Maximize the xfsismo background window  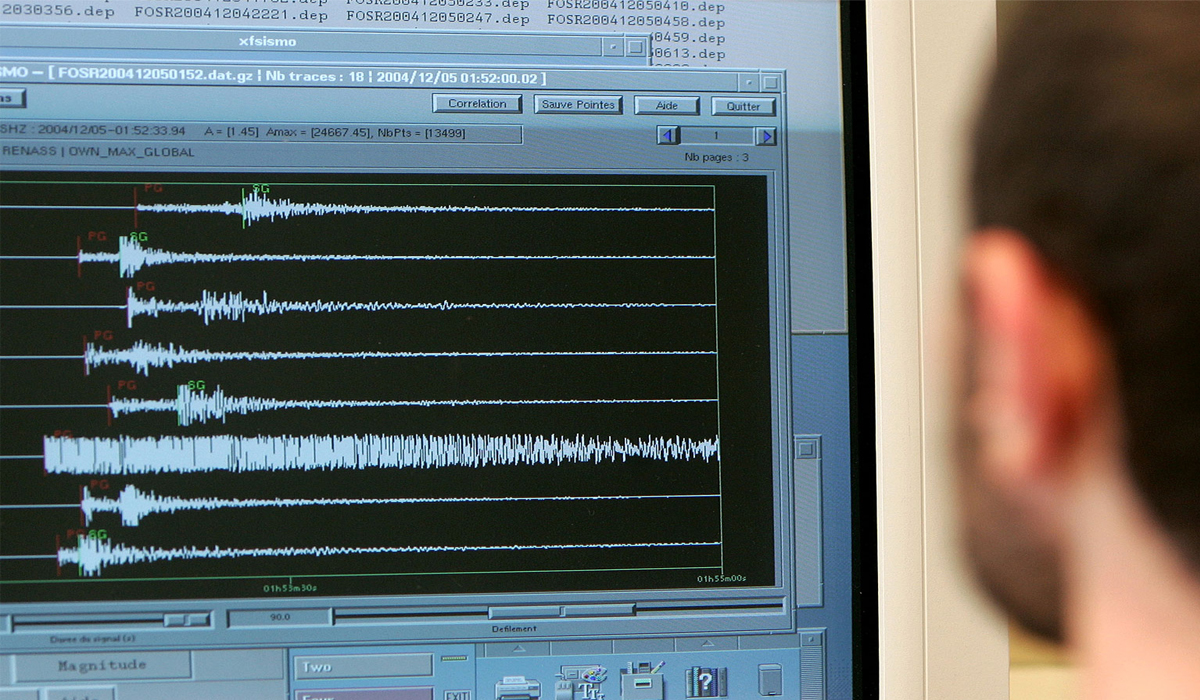(x=636, y=47)
